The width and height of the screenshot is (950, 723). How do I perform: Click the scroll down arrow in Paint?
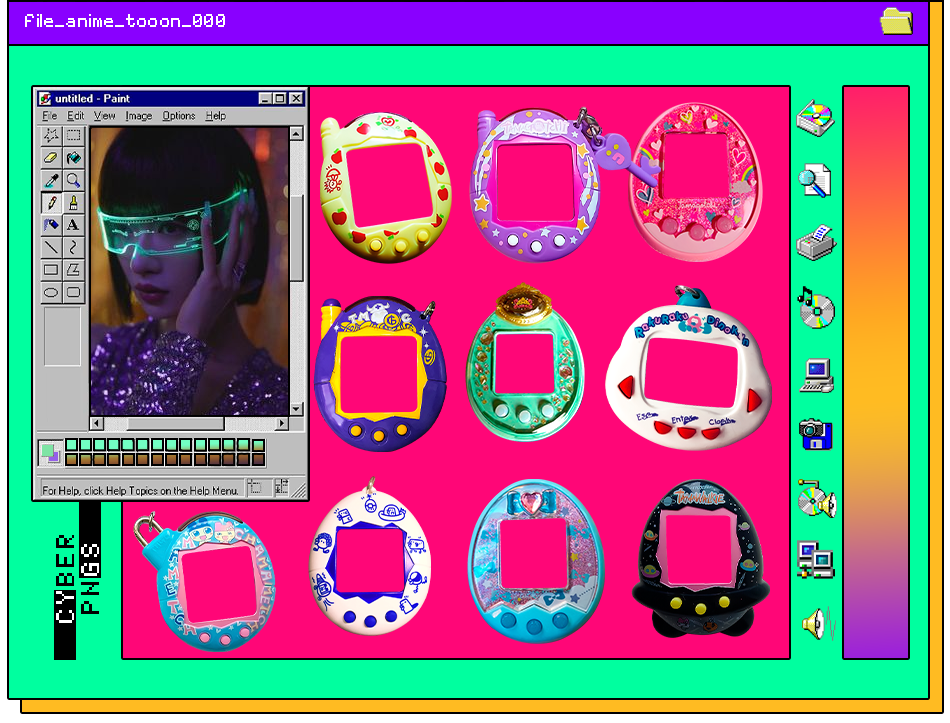296,409
